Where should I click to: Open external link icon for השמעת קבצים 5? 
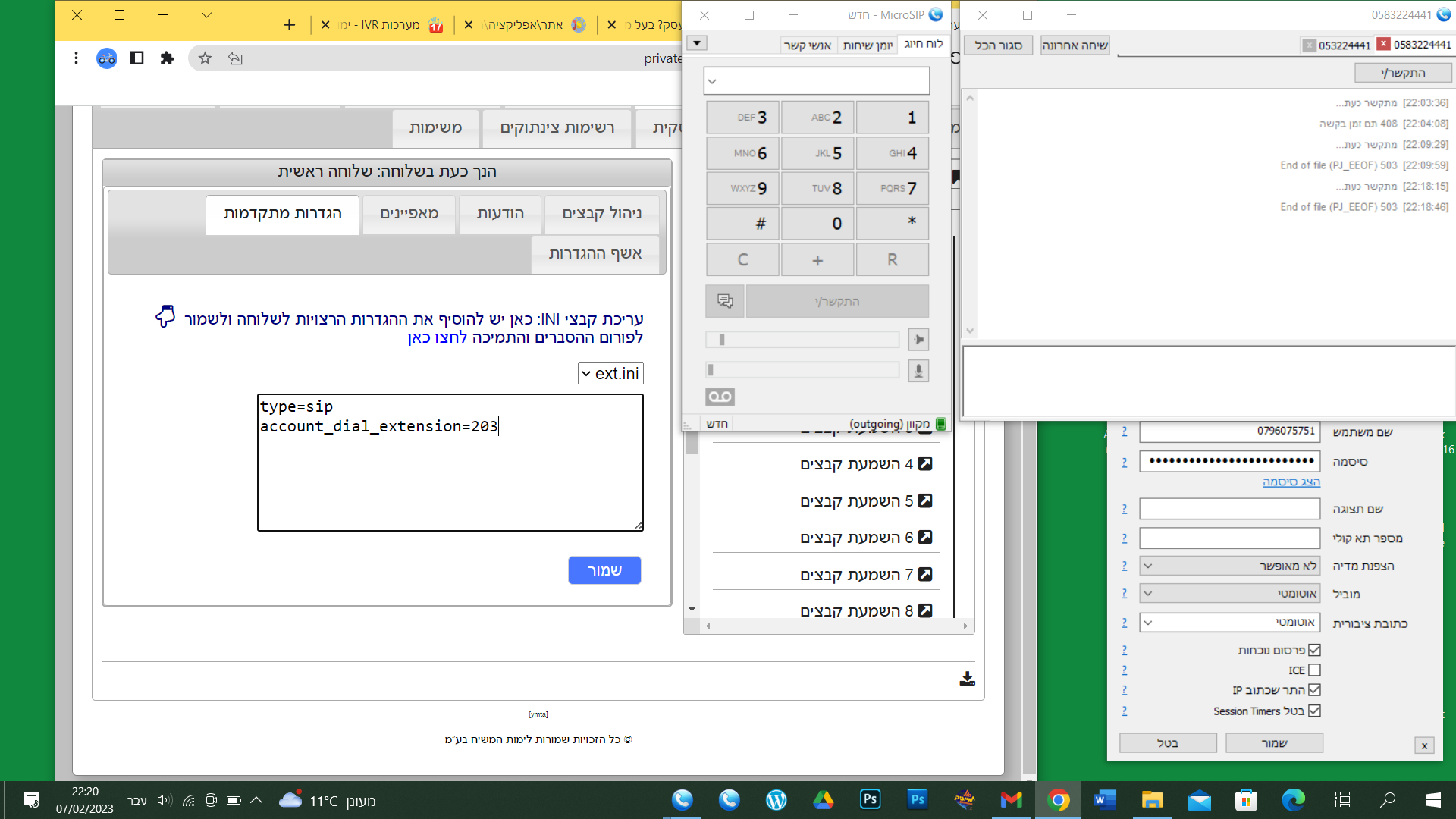pyautogui.click(x=925, y=500)
